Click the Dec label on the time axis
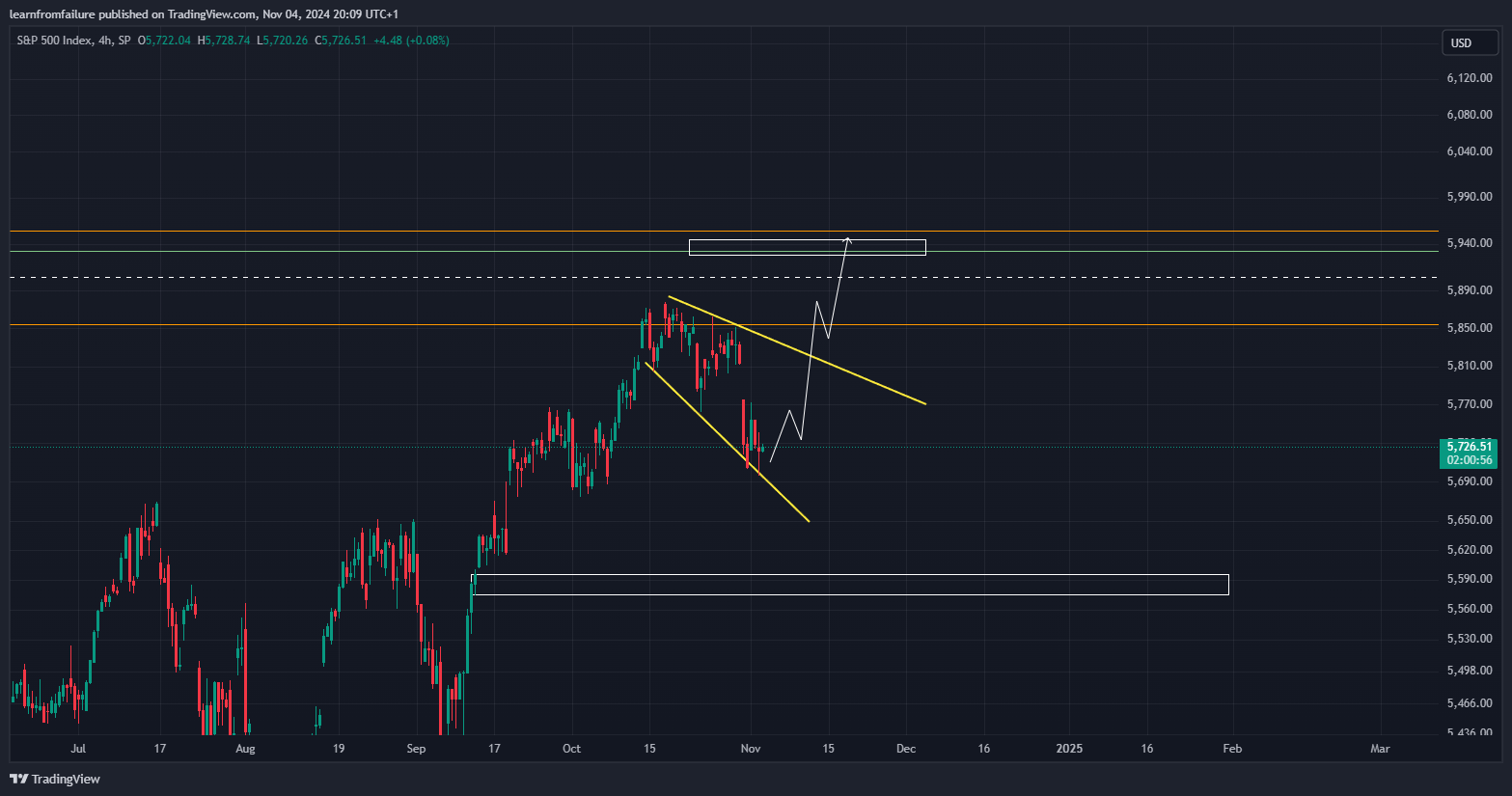 (906, 749)
